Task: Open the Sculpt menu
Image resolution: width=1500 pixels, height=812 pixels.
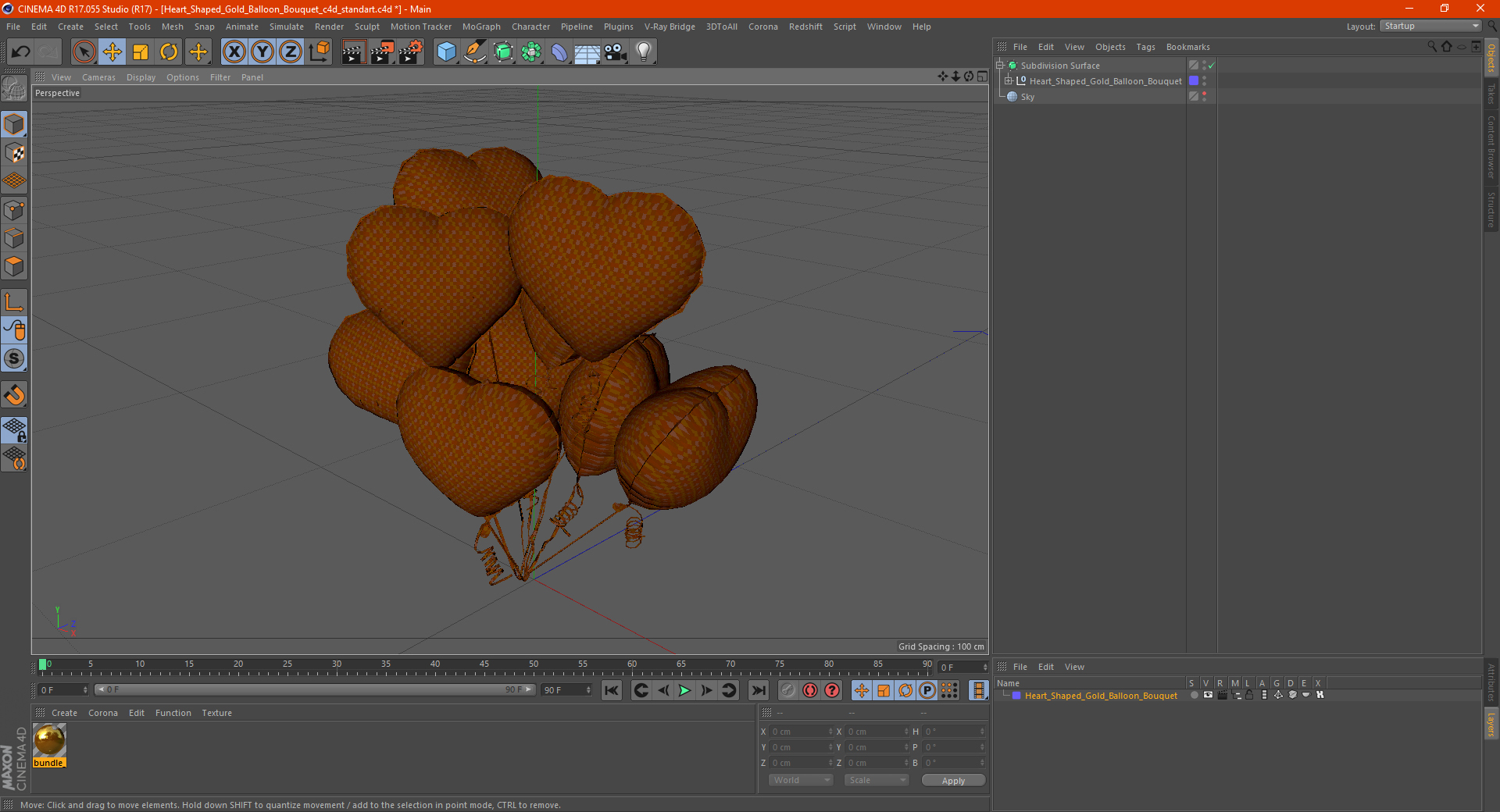Action: 366,27
